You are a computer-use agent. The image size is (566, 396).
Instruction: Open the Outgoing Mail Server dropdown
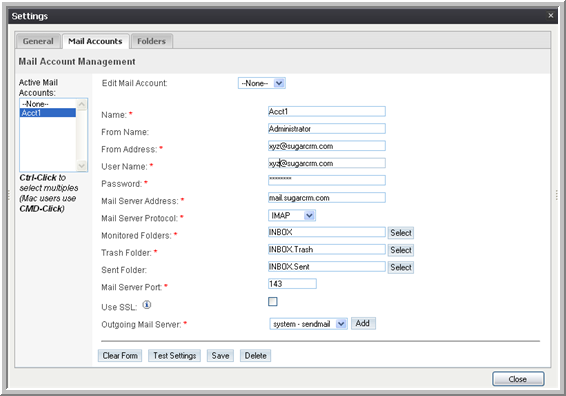(308, 324)
